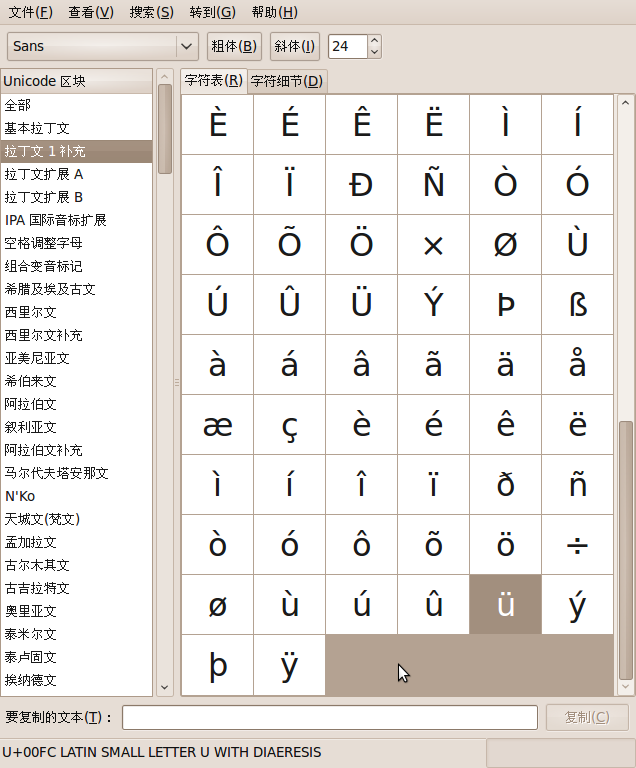Switch to the 字符表(R) tab
The height and width of the screenshot is (768, 636).
click(214, 80)
